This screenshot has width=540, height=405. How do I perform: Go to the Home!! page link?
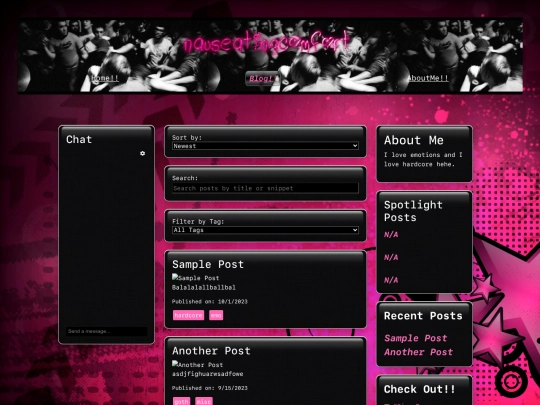tap(105, 78)
